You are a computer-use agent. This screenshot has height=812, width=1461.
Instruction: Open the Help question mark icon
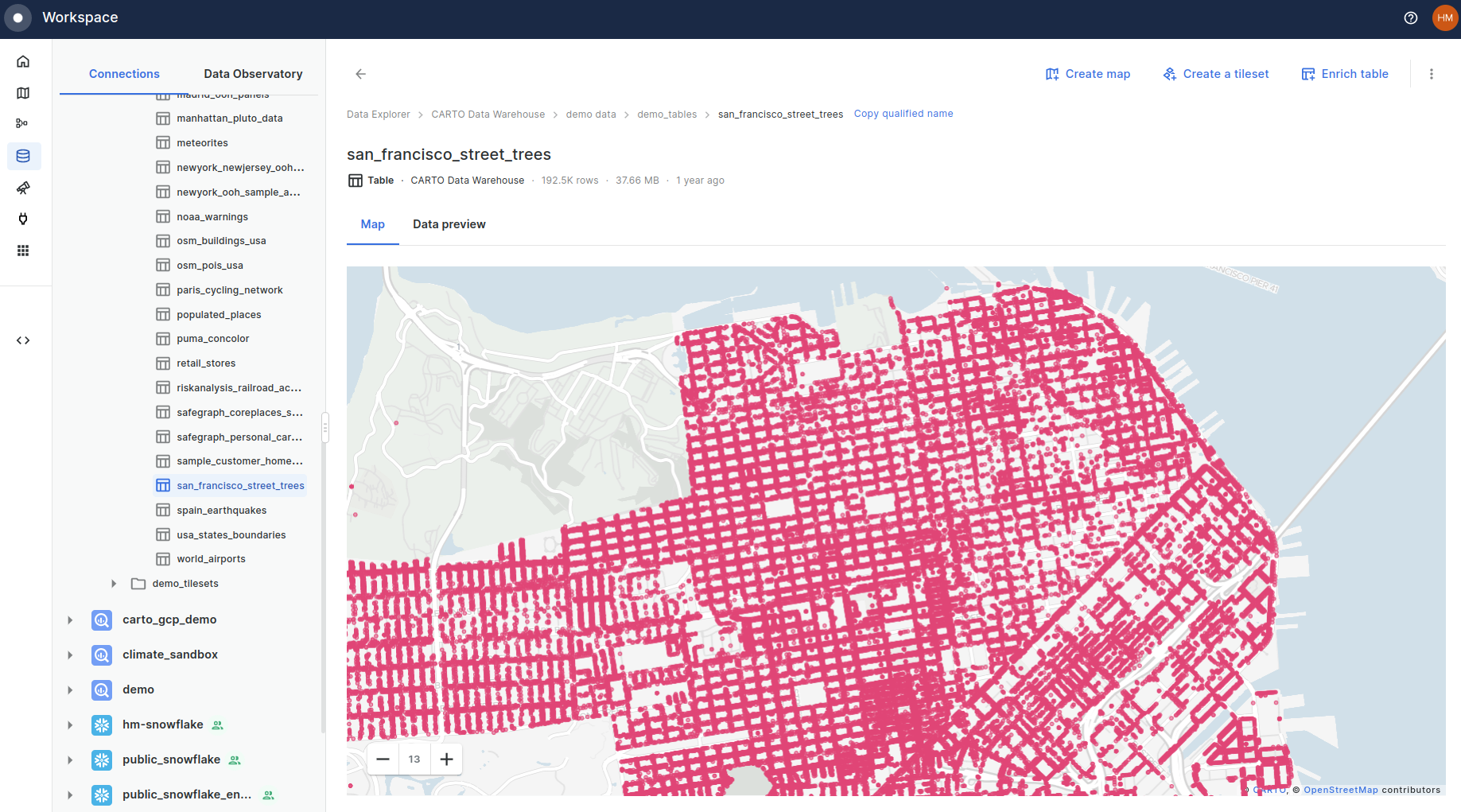pyautogui.click(x=1410, y=17)
